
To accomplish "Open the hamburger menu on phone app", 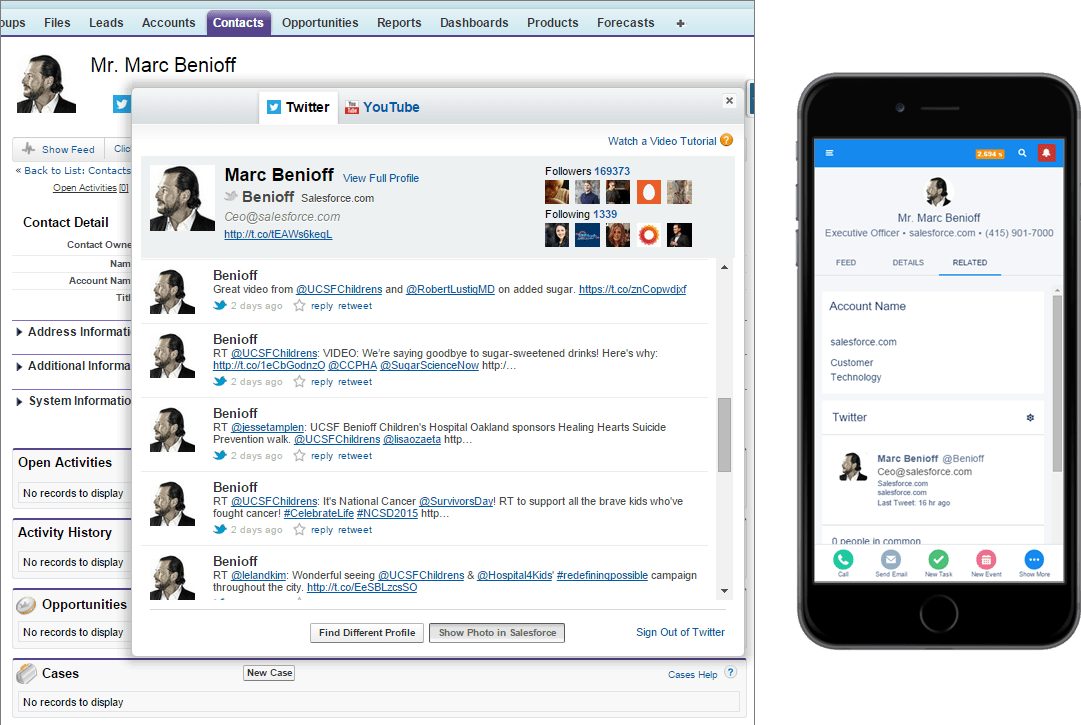I will pos(829,153).
